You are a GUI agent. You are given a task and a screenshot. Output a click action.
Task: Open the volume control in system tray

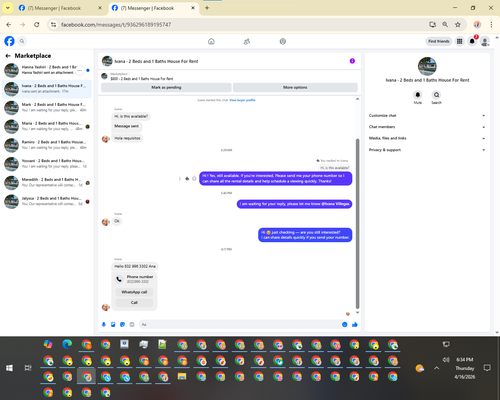coord(446,360)
